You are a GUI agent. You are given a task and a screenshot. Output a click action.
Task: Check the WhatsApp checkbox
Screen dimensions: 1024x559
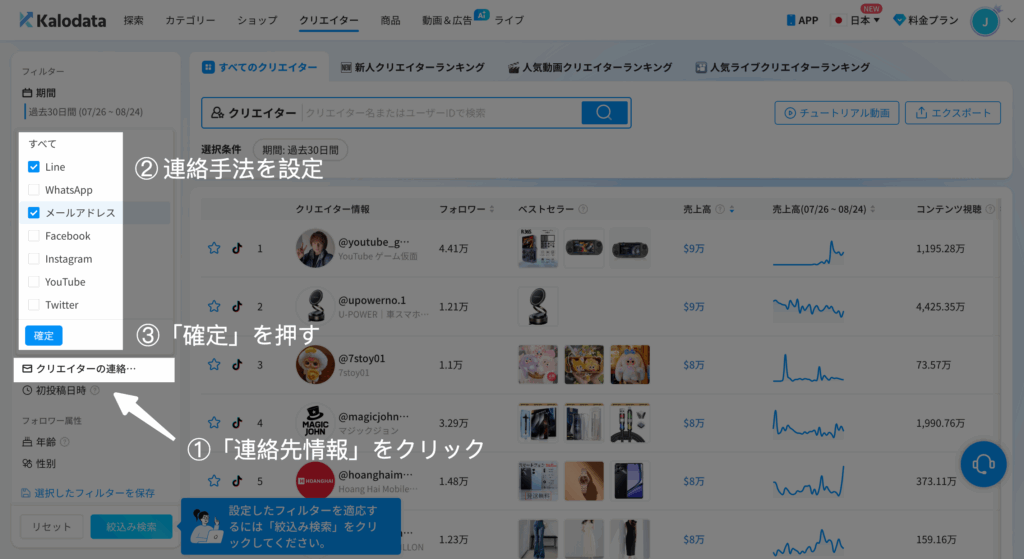point(34,190)
